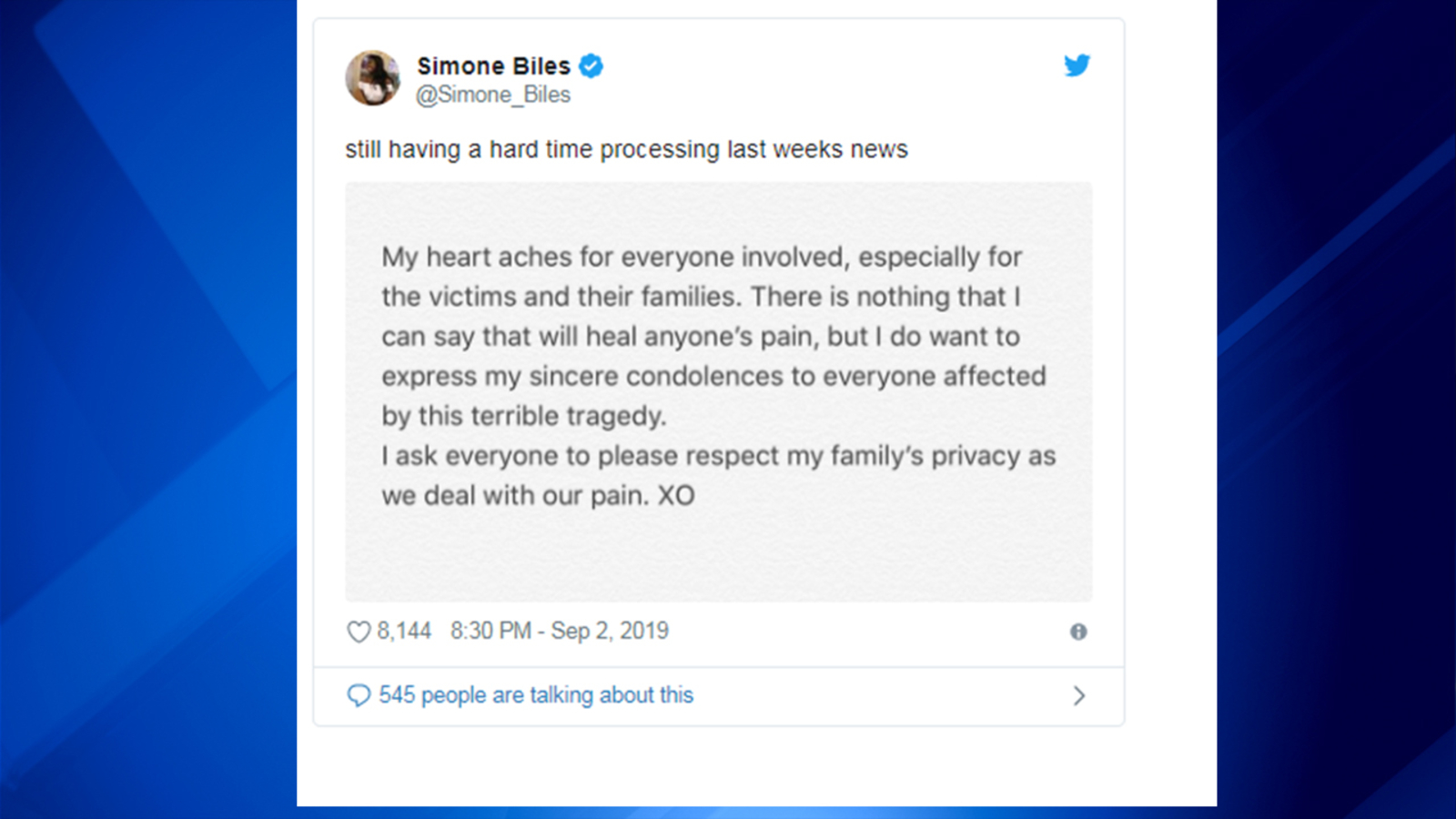Viewport: 1456px width, 819px height.
Task: Click the 8:30 PM tweet timestamp
Action: point(490,631)
